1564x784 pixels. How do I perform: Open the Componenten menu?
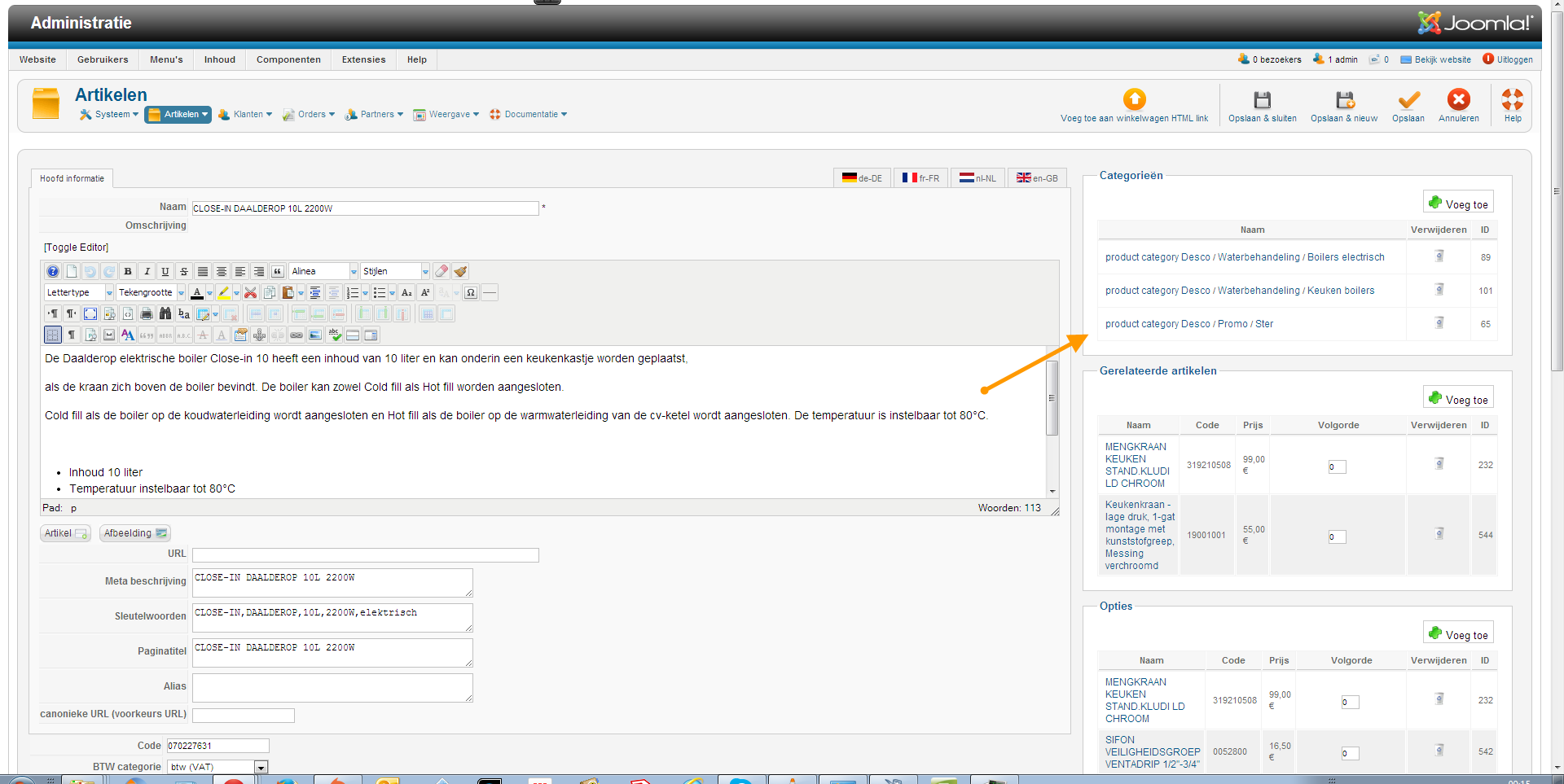288,59
